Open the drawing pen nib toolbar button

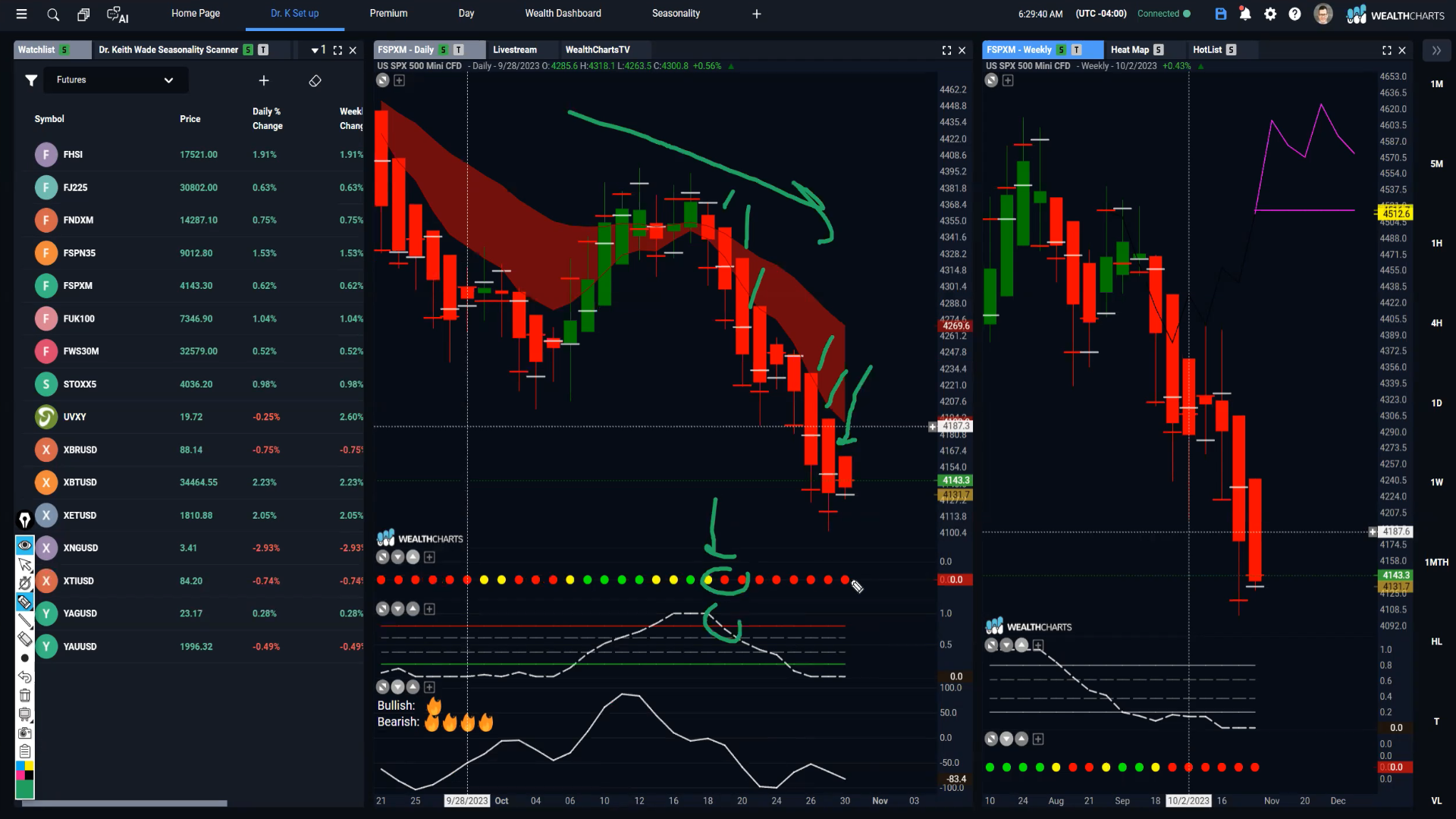tap(24, 519)
